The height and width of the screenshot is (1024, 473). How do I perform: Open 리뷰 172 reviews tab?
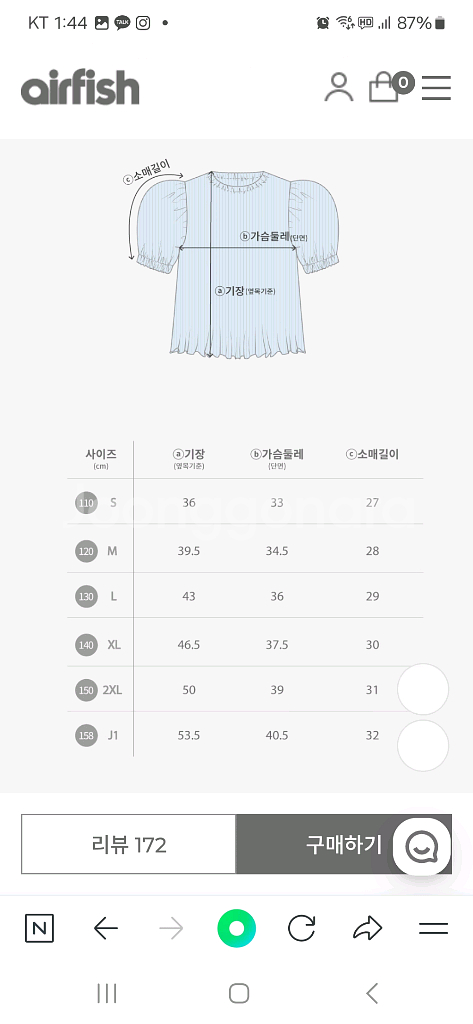pyautogui.click(x=129, y=844)
